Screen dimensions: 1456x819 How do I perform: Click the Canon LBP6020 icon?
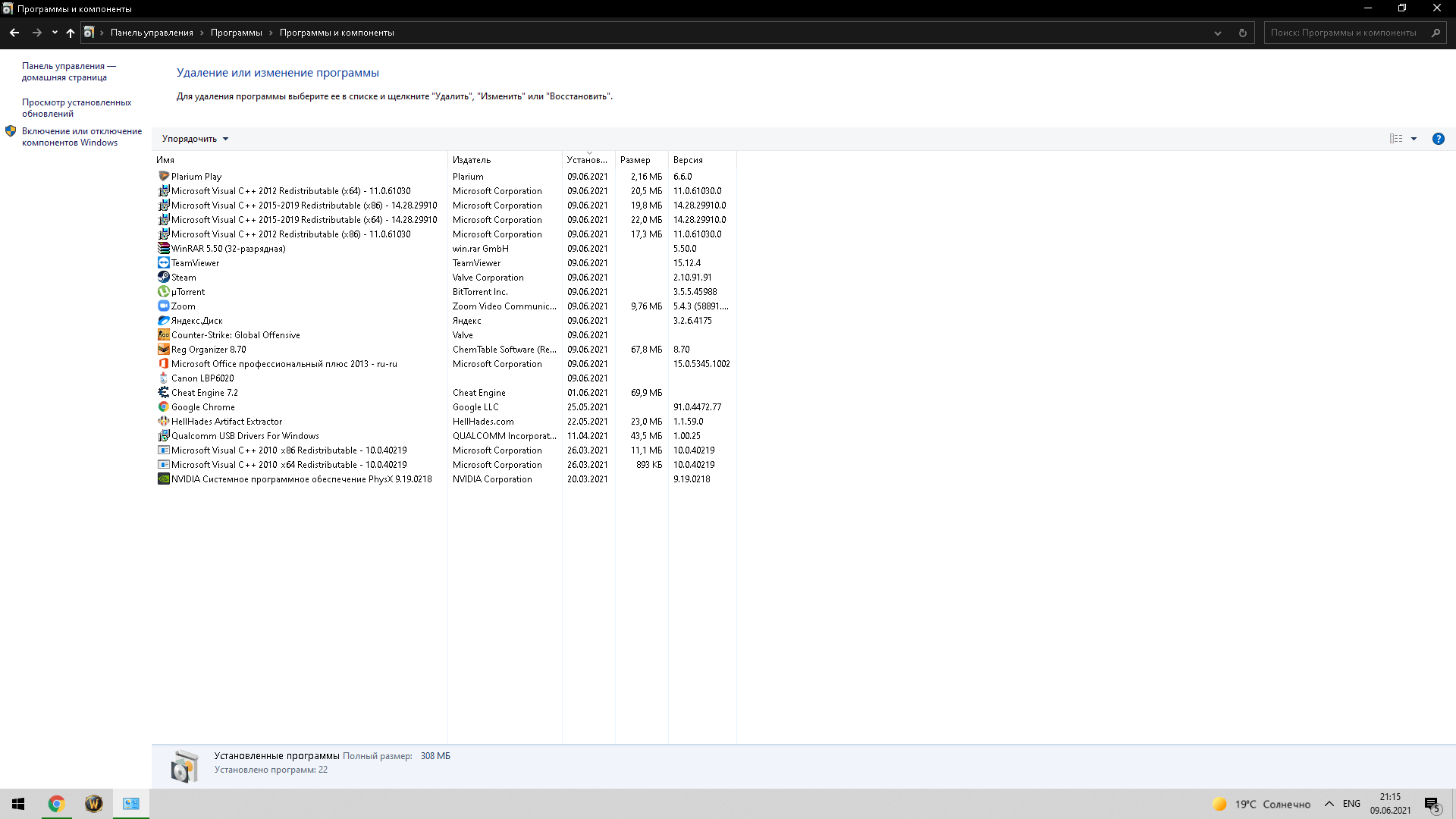tap(163, 378)
